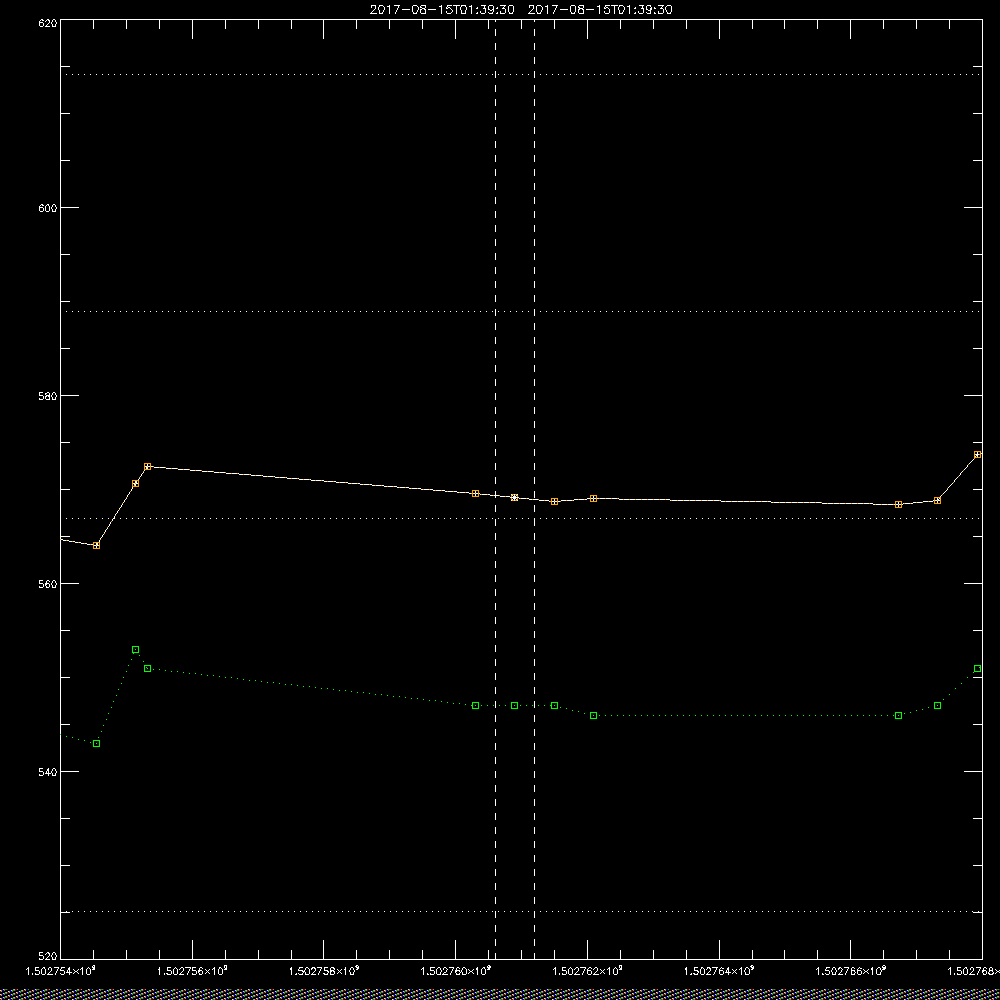1000x1000 pixels.
Task: Click the topmost horizontal dotted line near 614
Action: [521, 75]
